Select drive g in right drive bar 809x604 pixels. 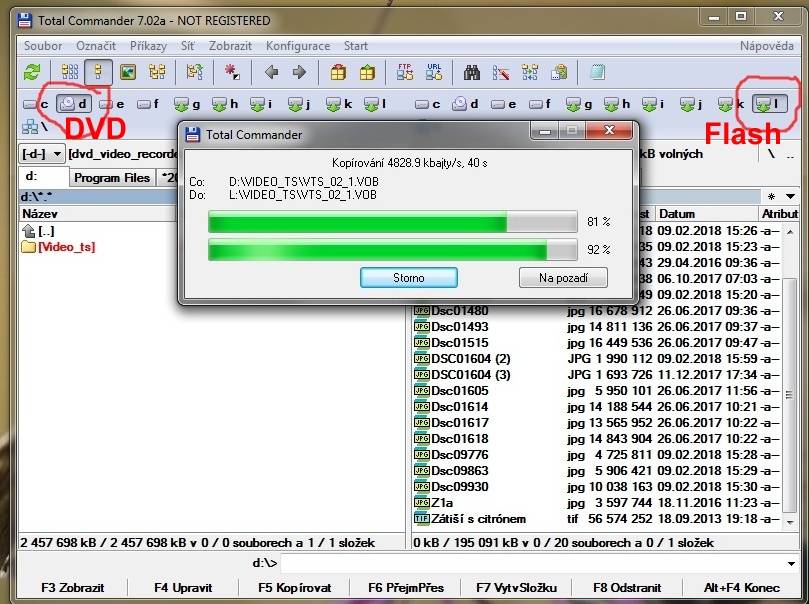[578, 104]
